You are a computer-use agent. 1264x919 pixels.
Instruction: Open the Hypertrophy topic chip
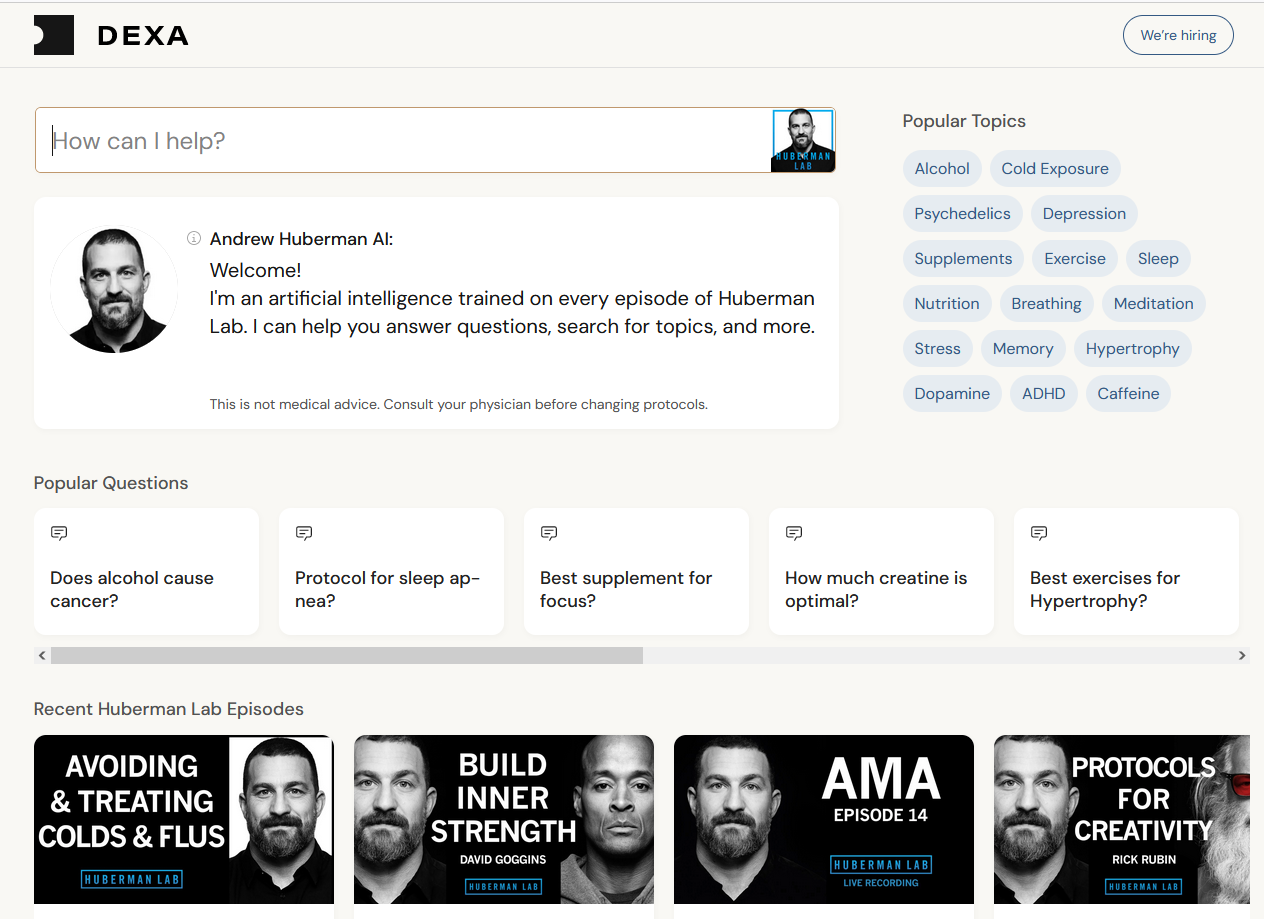coord(1133,348)
